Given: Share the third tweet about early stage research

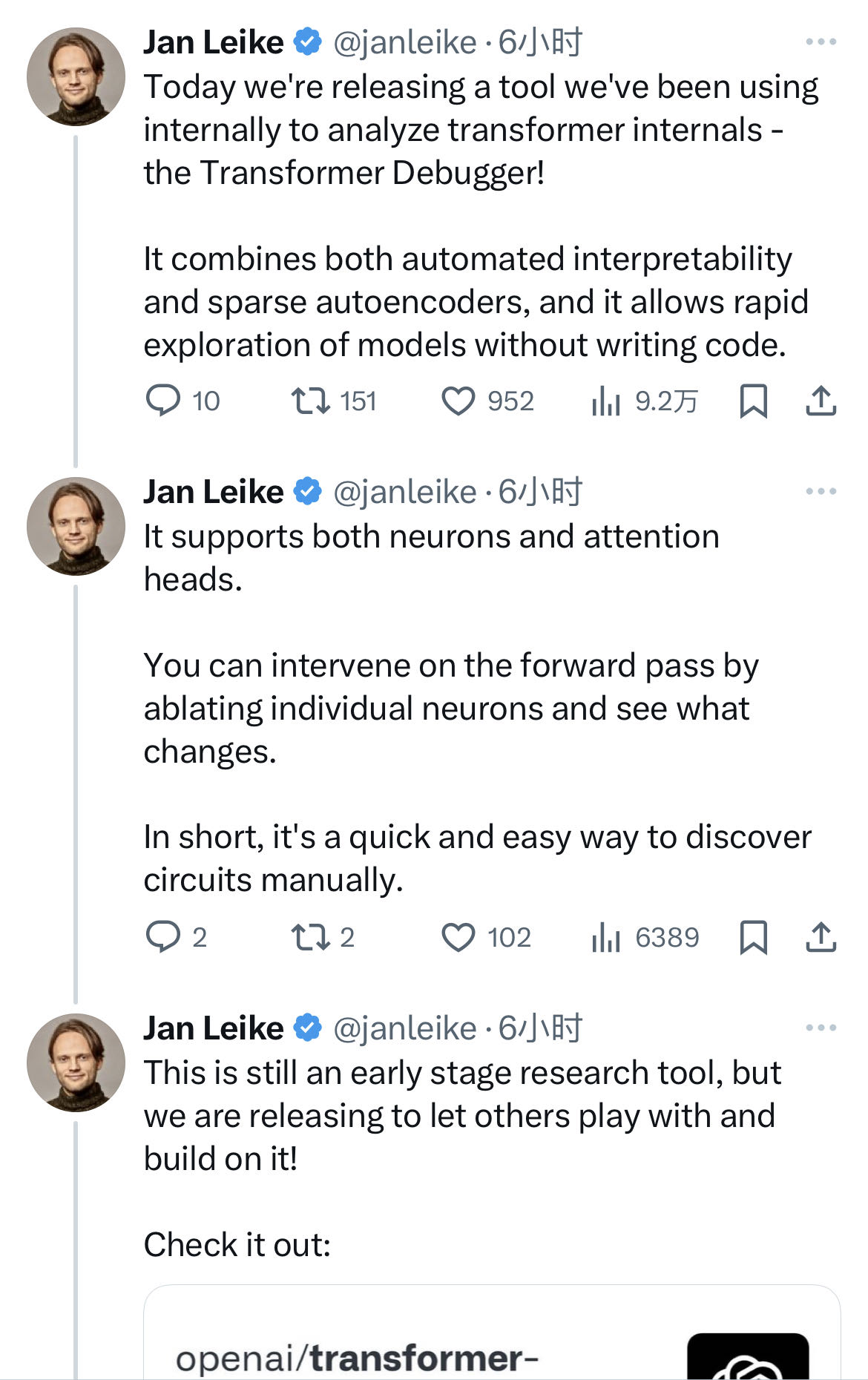Looking at the screenshot, I should pos(821,1376).
